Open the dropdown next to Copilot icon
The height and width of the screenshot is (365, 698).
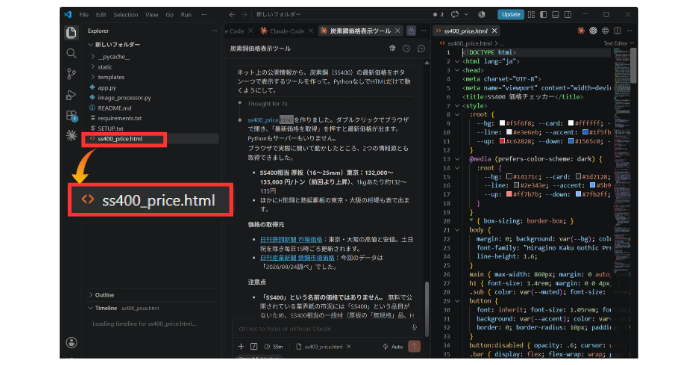click(466, 15)
